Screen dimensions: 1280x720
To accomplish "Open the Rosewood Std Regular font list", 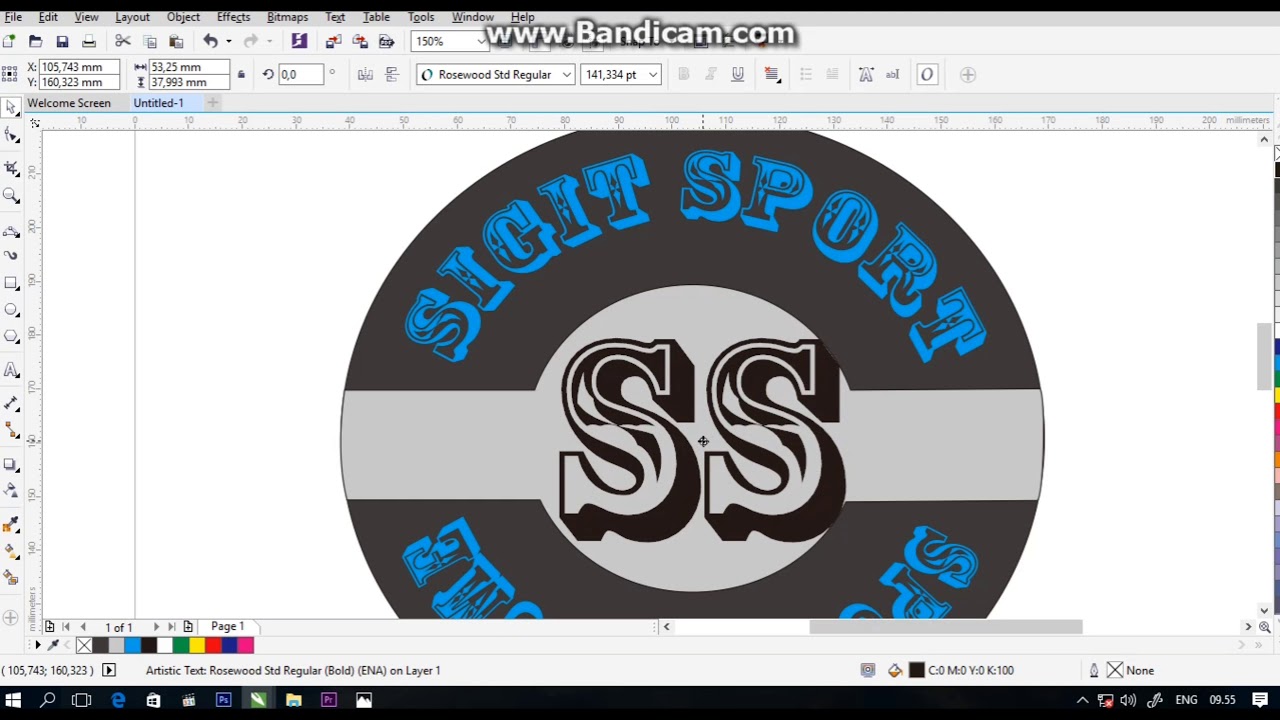I will click(566, 75).
